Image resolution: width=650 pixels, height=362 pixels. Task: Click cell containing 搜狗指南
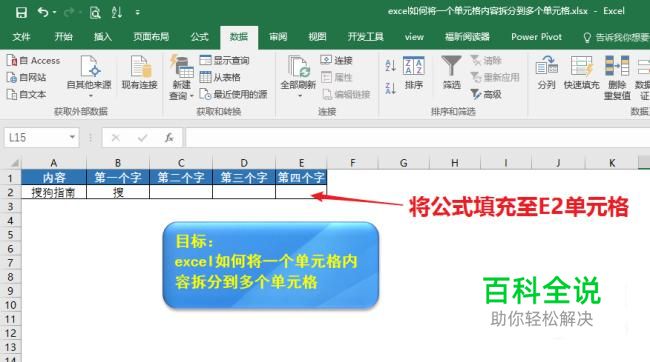pyautogui.click(x=53, y=192)
